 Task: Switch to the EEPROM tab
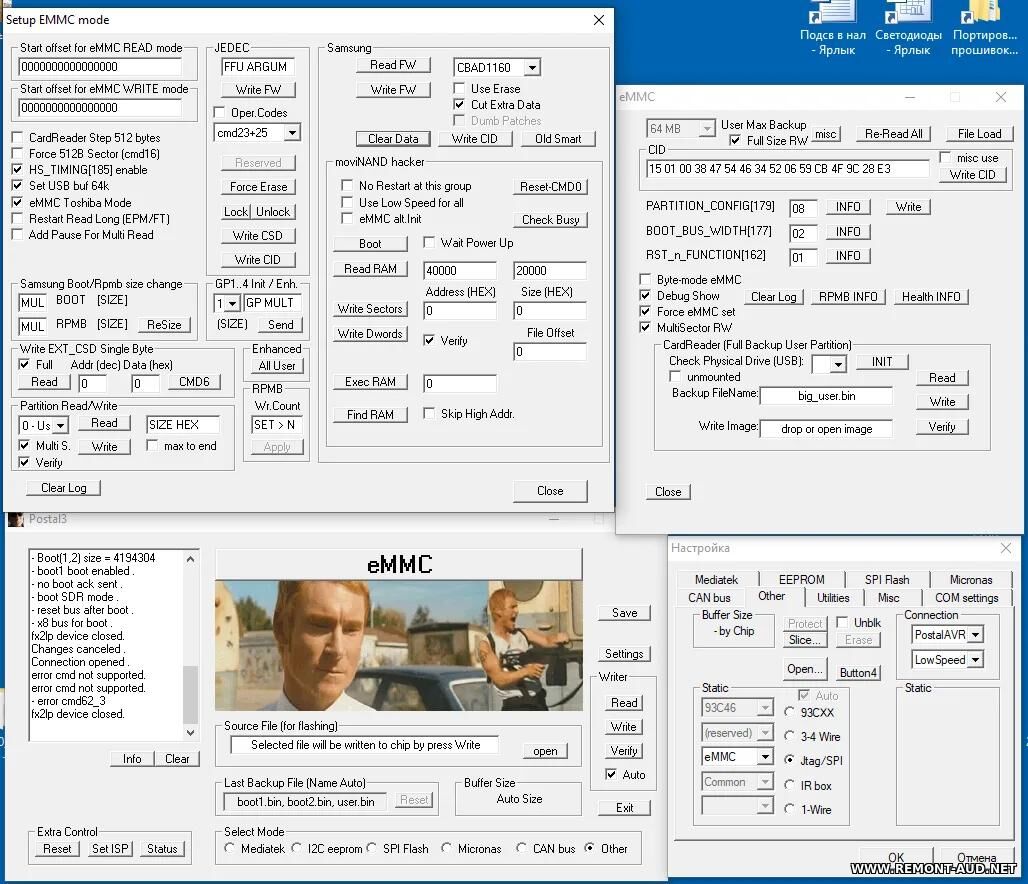[801, 580]
